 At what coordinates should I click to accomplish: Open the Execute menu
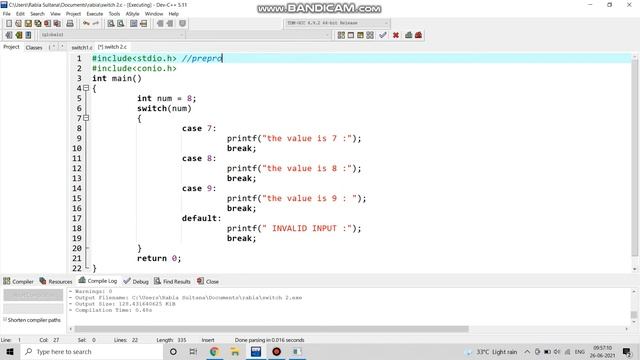tap(95, 13)
